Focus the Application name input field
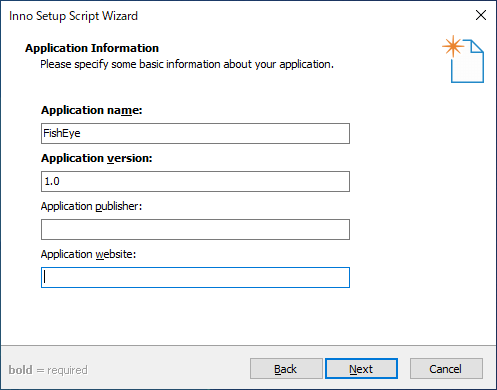This screenshot has height=390, width=497. pos(195,133)
